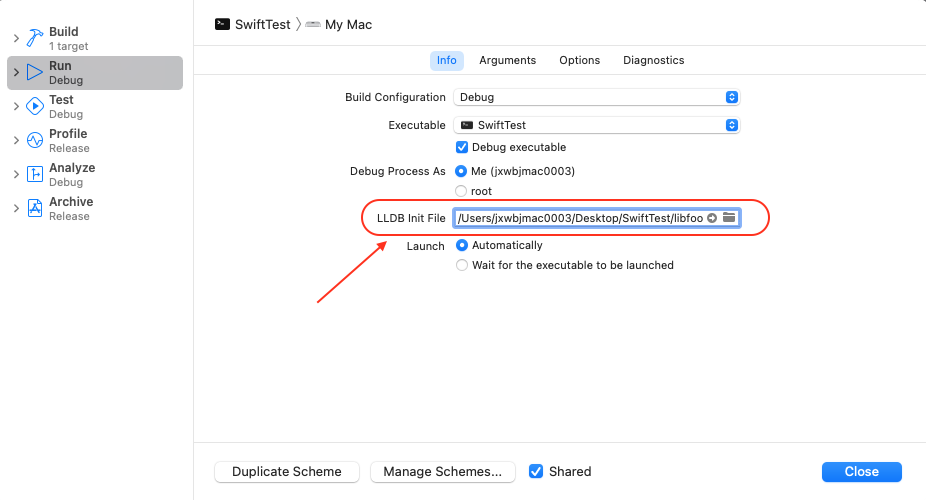Switch to the Info tab

coord(446,60)
